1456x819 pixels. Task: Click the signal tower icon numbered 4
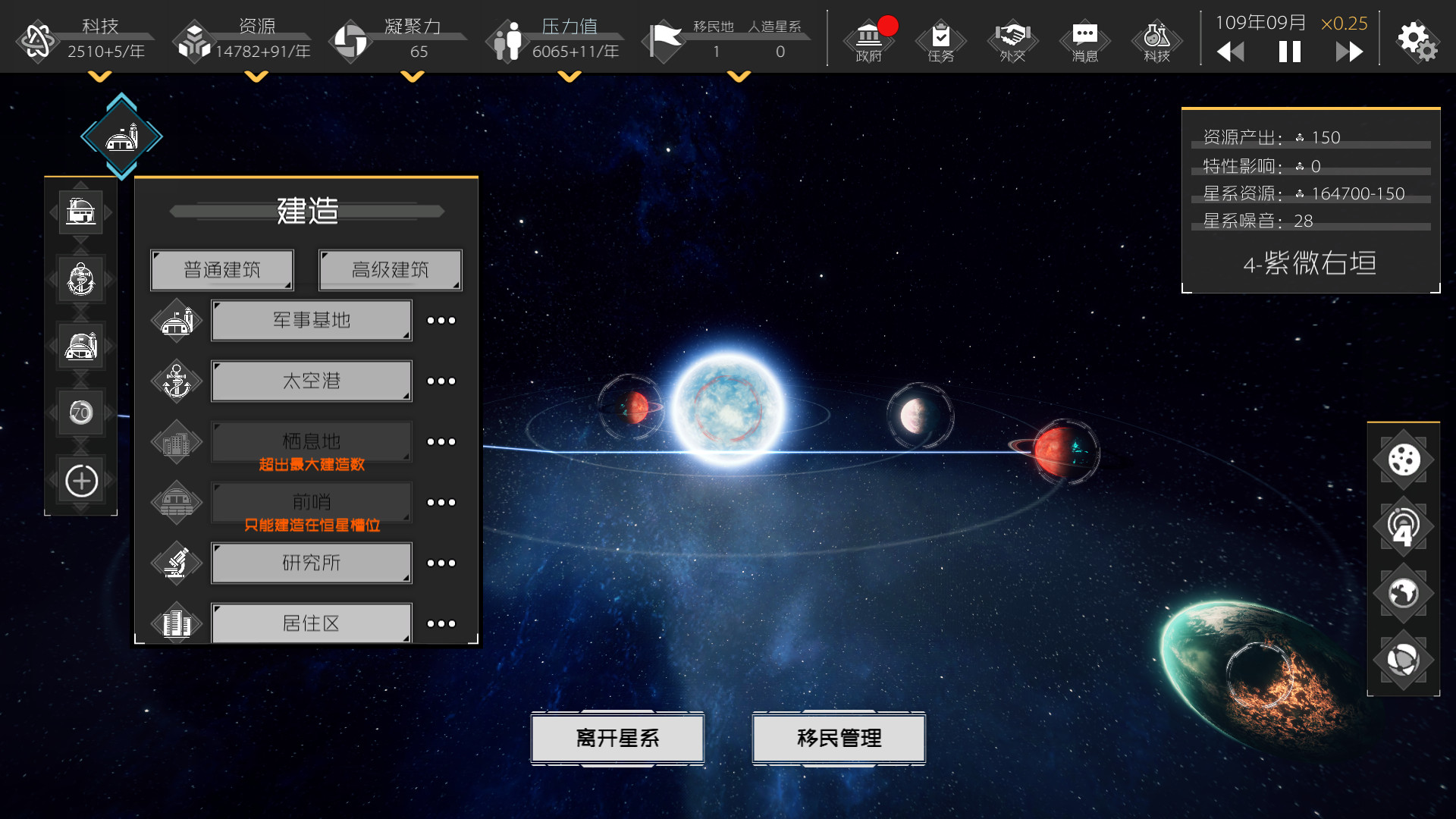pos(1403,526)
